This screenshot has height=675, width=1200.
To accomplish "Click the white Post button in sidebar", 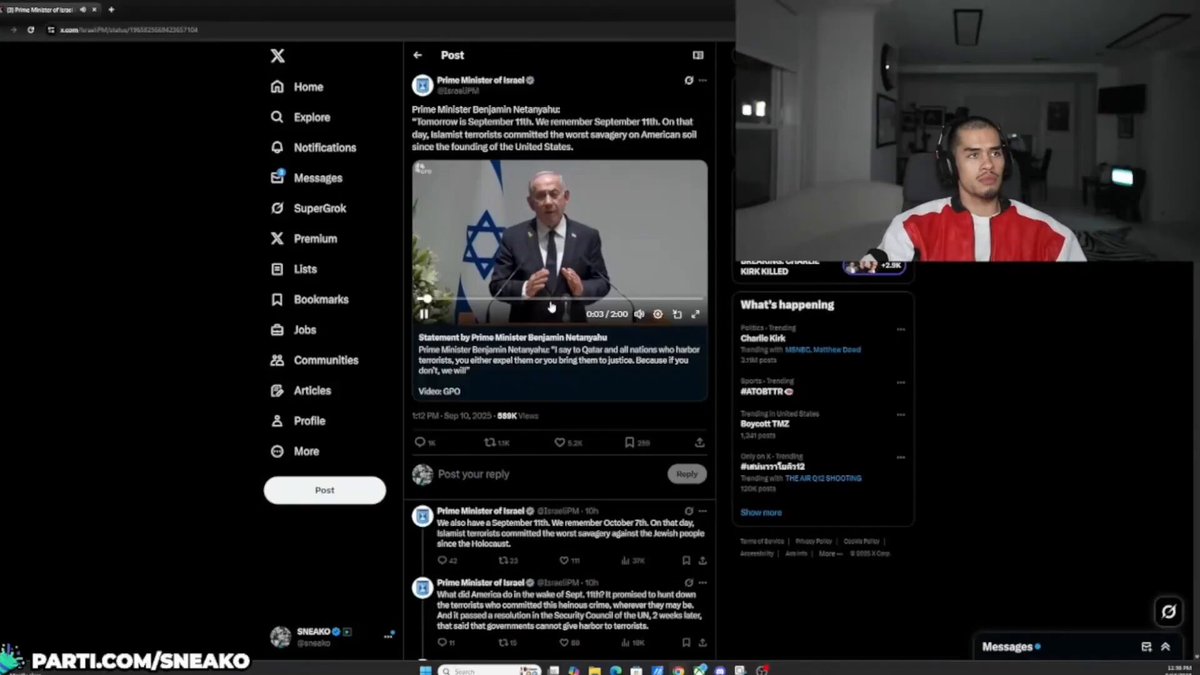I will click(x=325, y=490).
